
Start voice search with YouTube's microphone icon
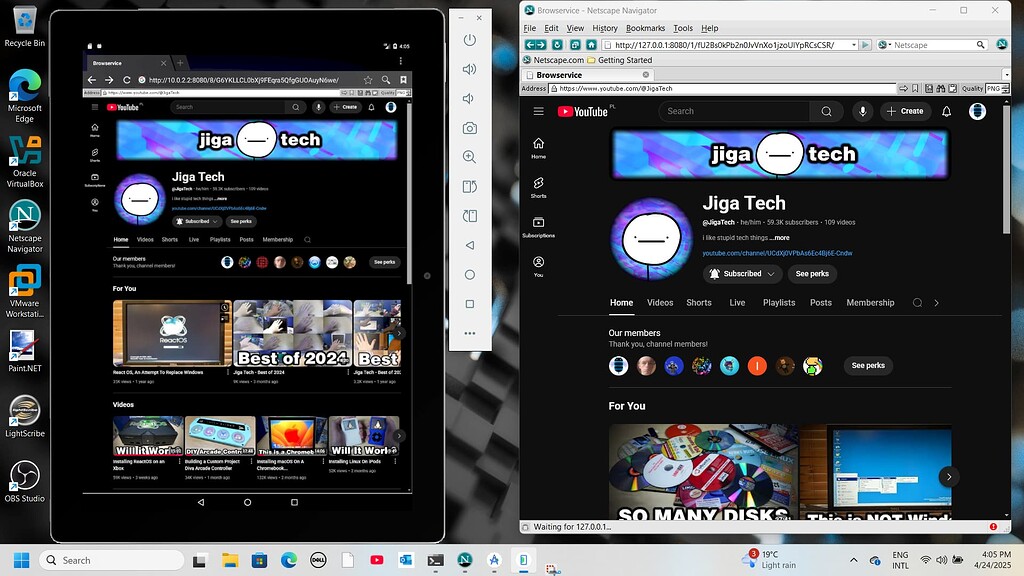point(862,111)
